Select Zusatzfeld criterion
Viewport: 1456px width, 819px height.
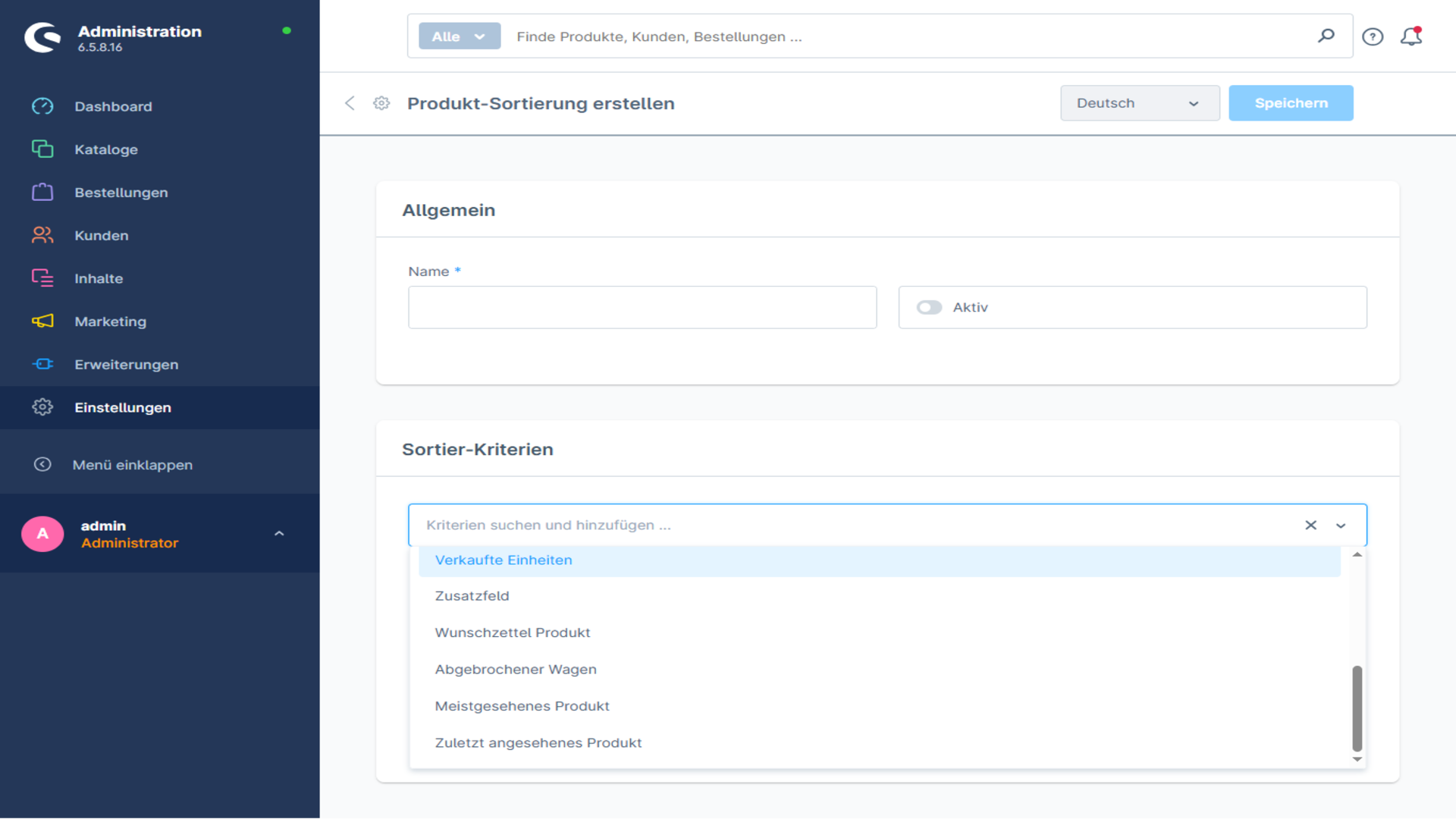click(880, 596)
